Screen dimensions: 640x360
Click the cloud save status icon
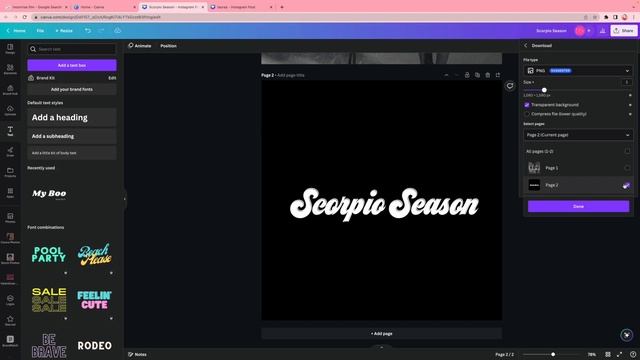[x=118, y=31]
